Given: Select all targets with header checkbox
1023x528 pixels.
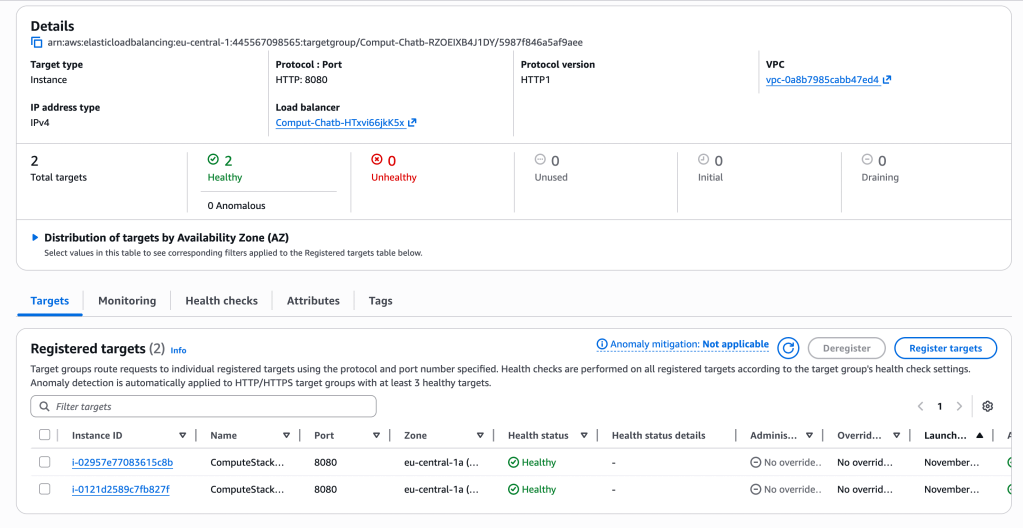Looking at the screenshot, I should point(44,435).
